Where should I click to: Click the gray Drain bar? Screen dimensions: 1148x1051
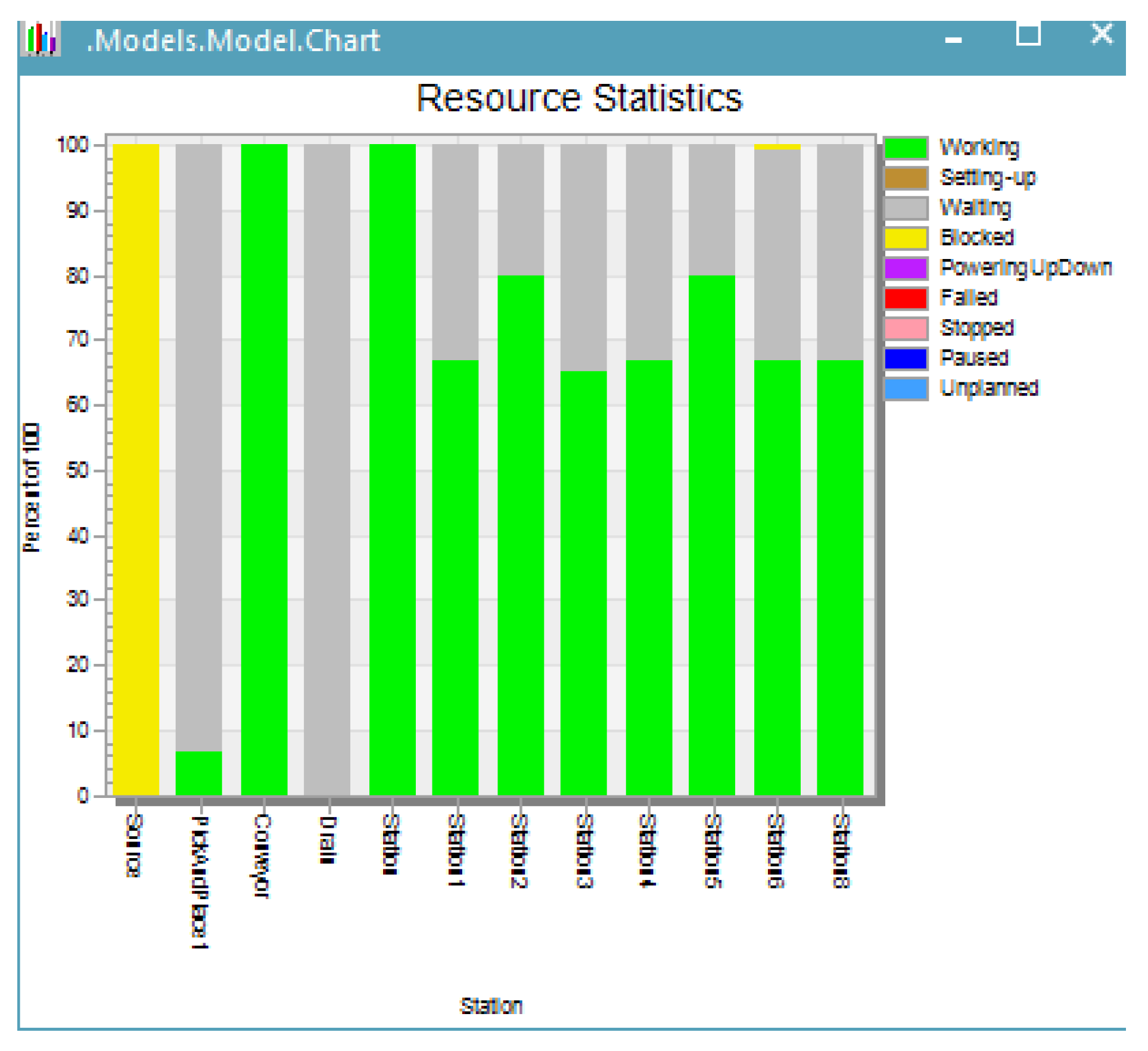(326, 469)
